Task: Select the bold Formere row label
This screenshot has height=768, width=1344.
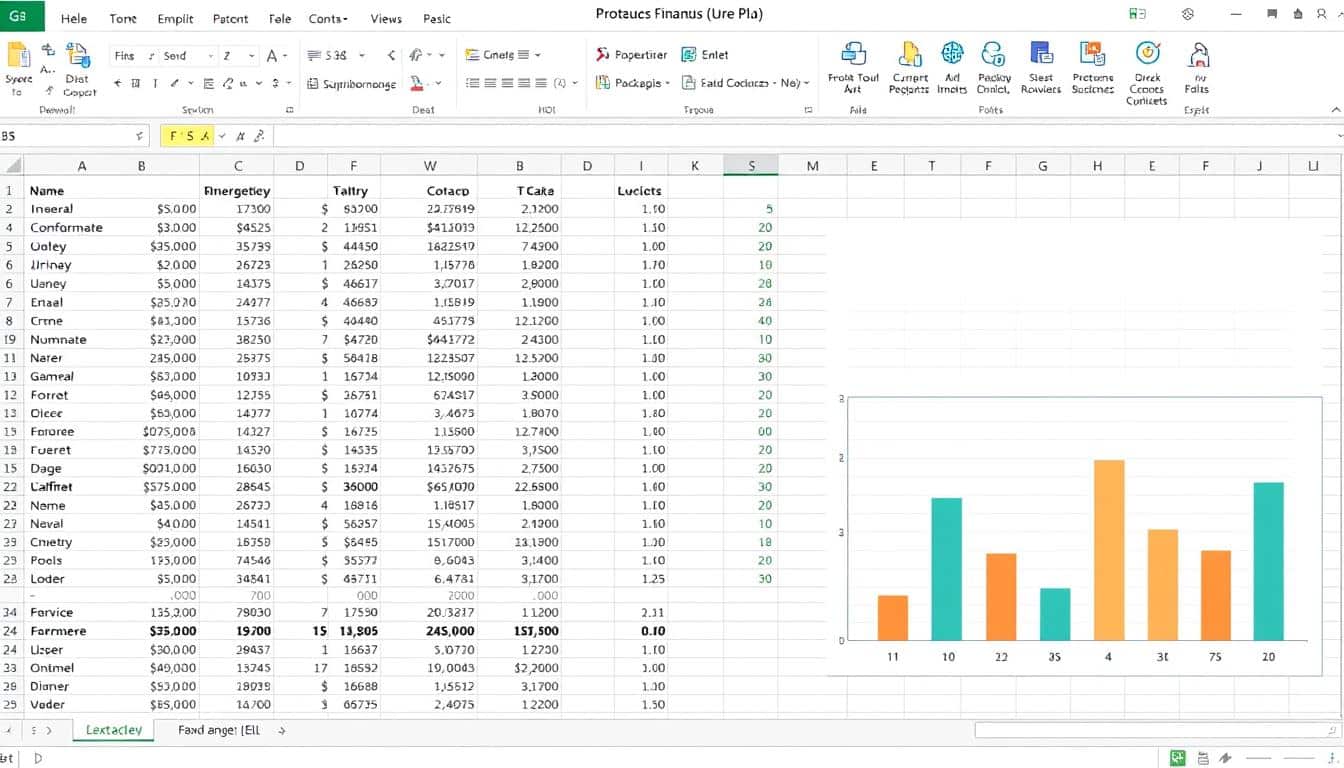Action: (x=58, y=631)
